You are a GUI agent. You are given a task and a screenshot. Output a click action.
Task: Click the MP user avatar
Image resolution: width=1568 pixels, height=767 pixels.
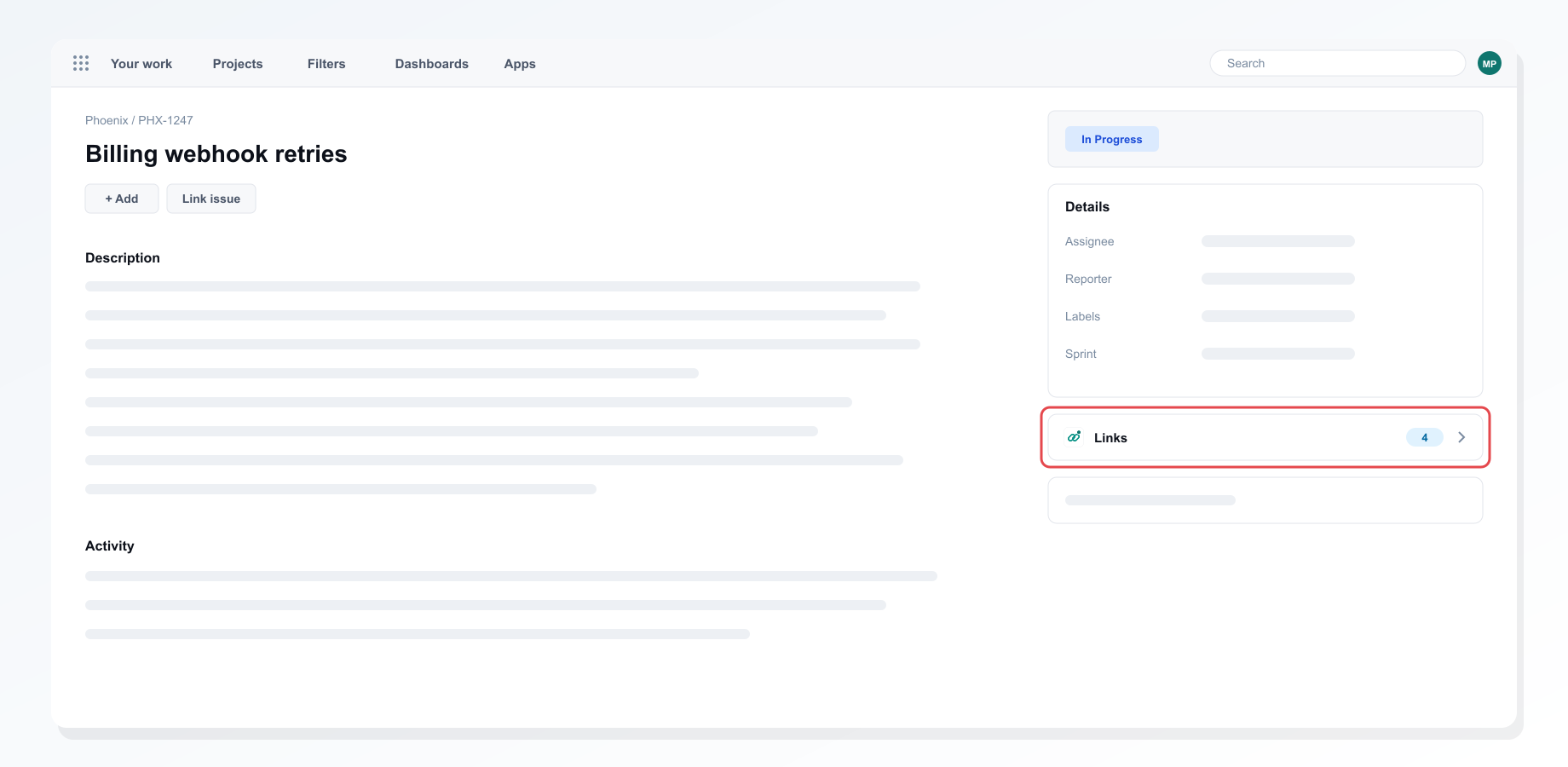[x=1489, y=63]
